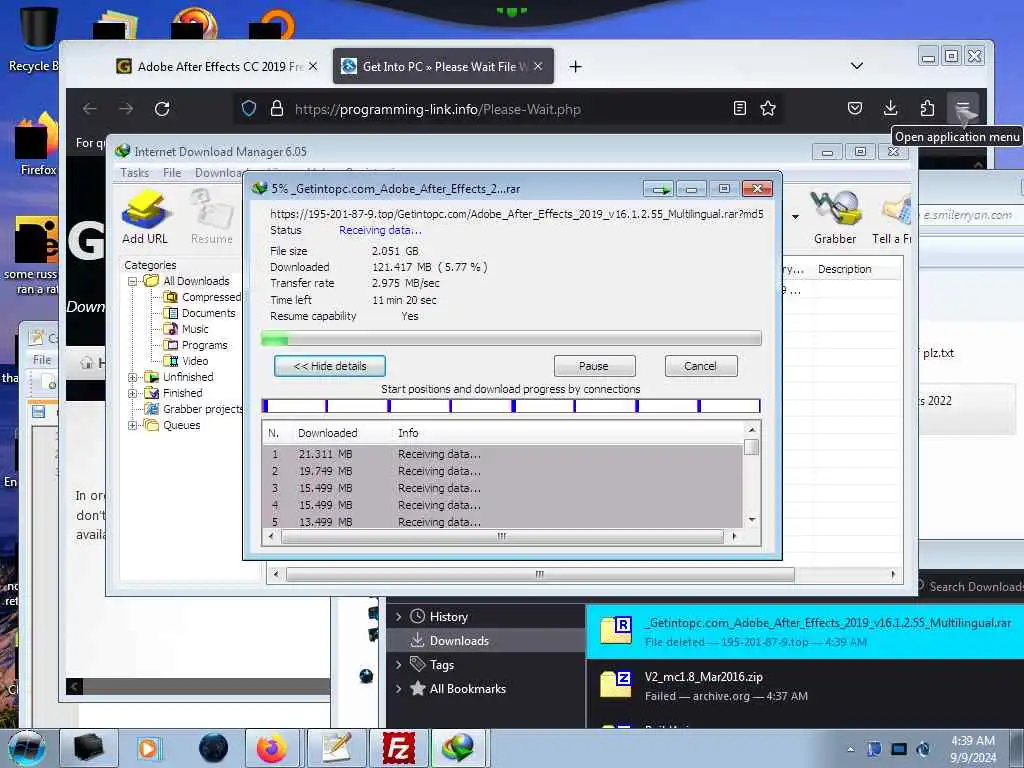
Task: Click the Add URL toolbar icon
Action: [x=144, y=216]
